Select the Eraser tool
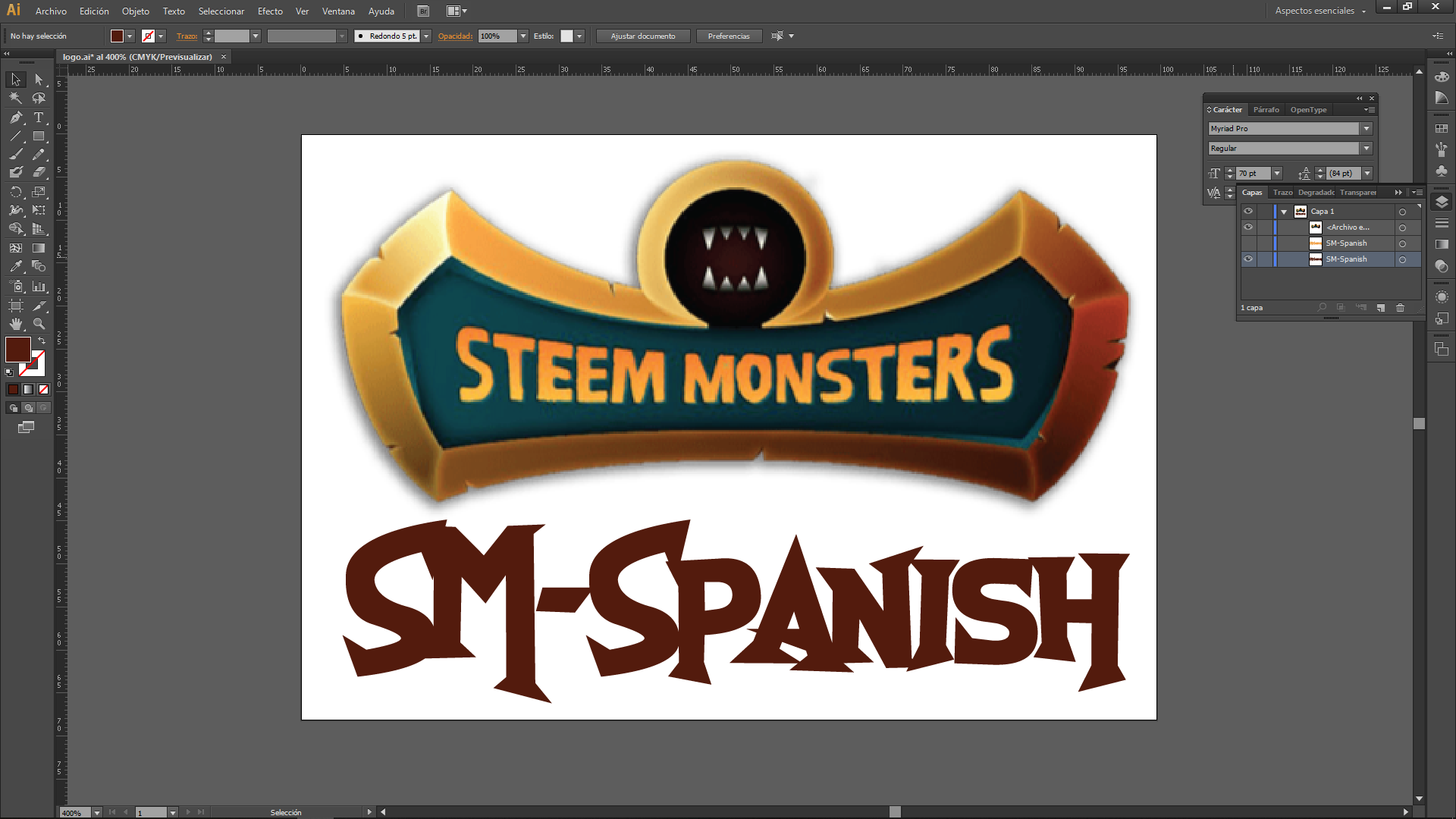This screenshot has height=819, width=1456. pos(39,172)
